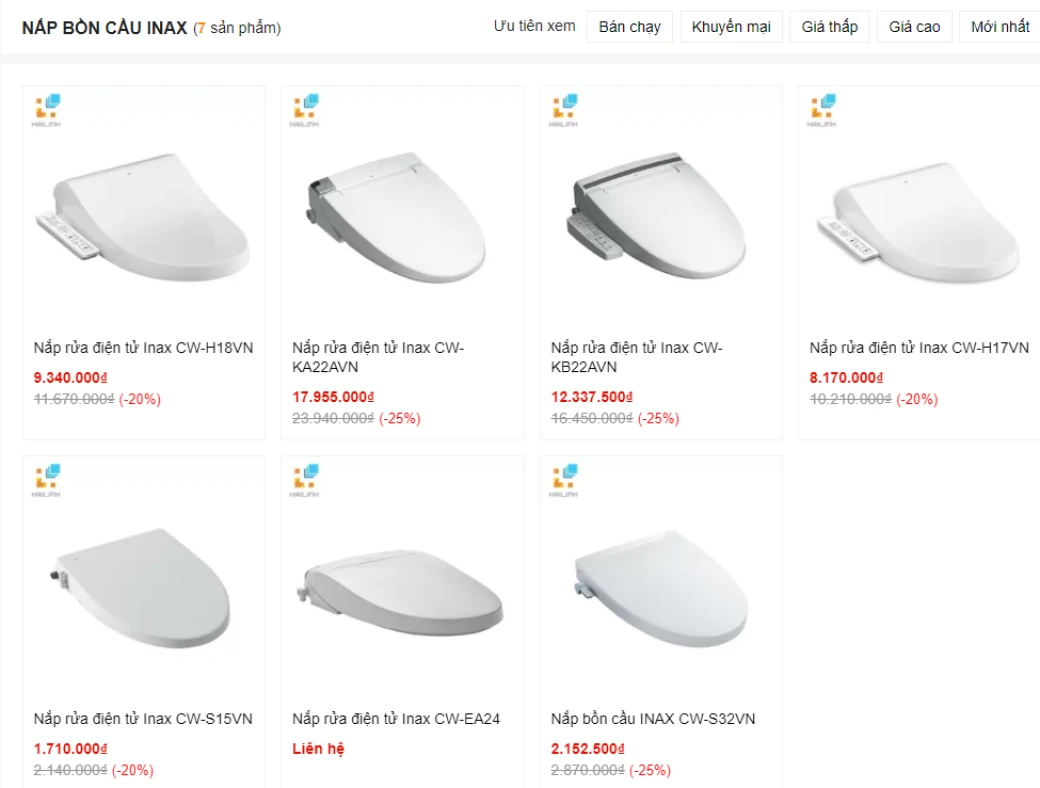
Task: Click Nắp rửa điện tử Inax CW-H17VN title
Action: [x=919, y=348]
